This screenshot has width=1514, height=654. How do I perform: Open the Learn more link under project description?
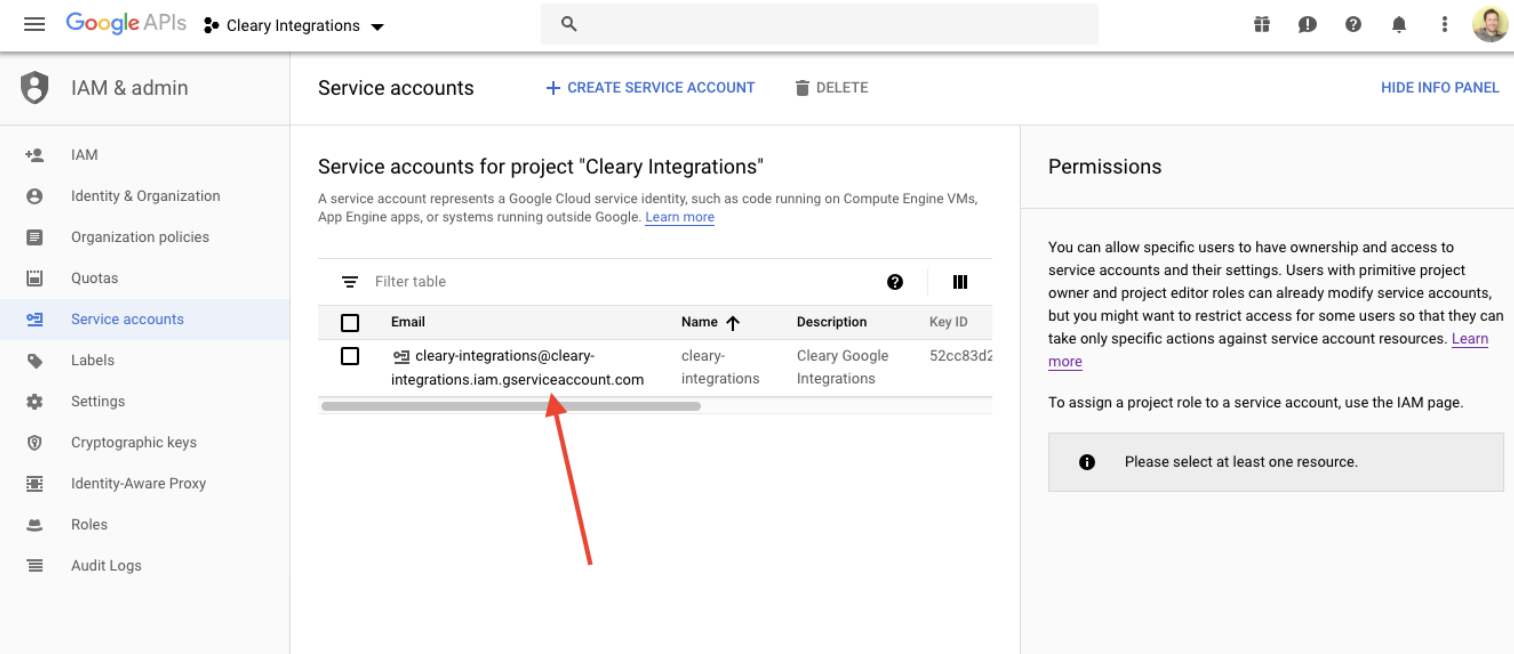679,217
